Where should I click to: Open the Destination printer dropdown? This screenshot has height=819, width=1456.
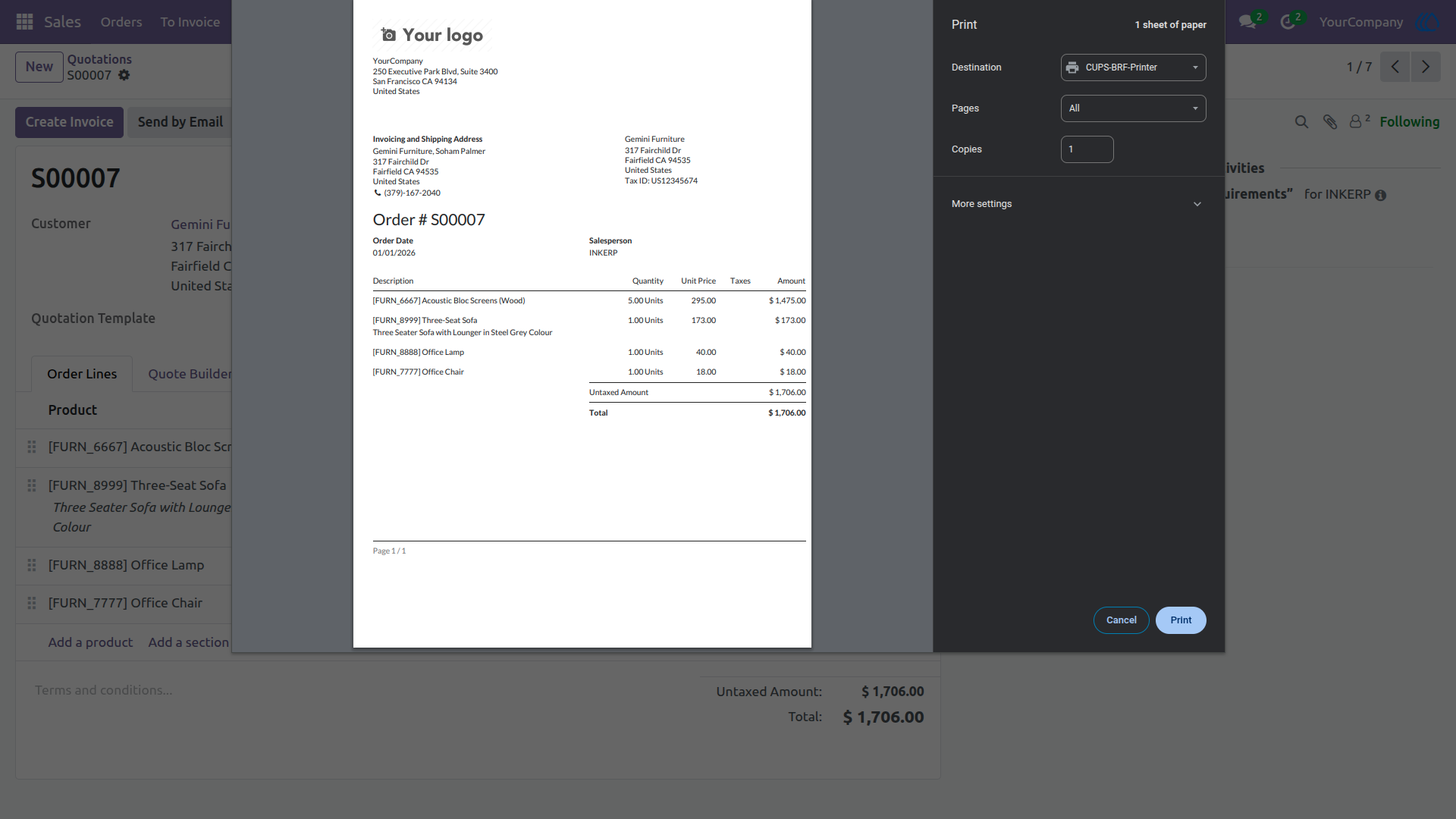[1133, 67]
